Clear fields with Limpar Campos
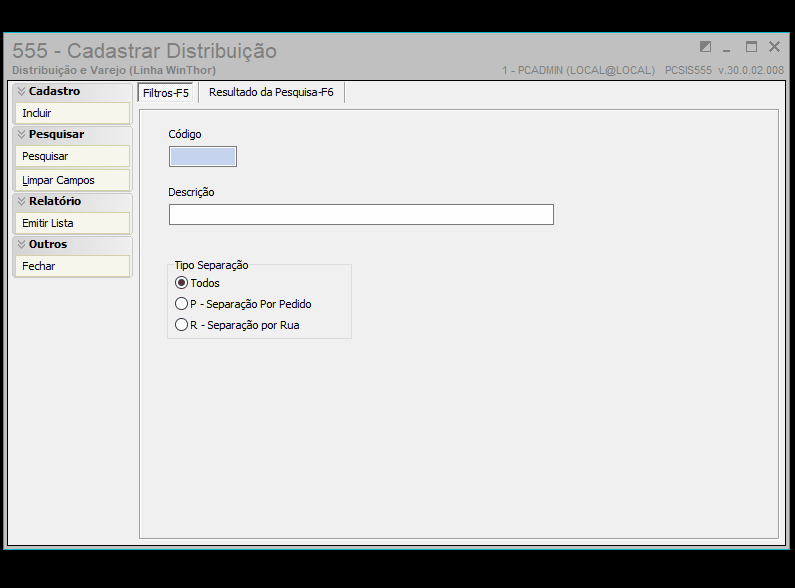This screenshot has width=795, height=588. [73, 180]
